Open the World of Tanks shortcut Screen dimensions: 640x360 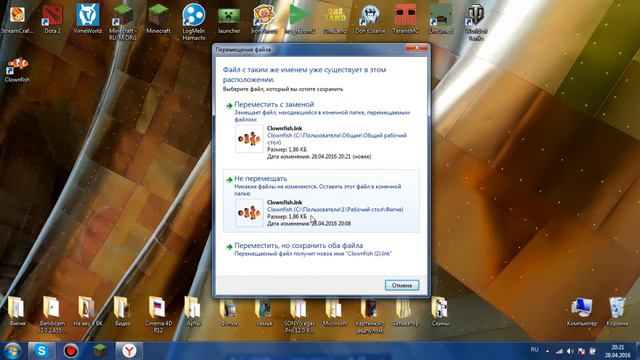(476, 21)
